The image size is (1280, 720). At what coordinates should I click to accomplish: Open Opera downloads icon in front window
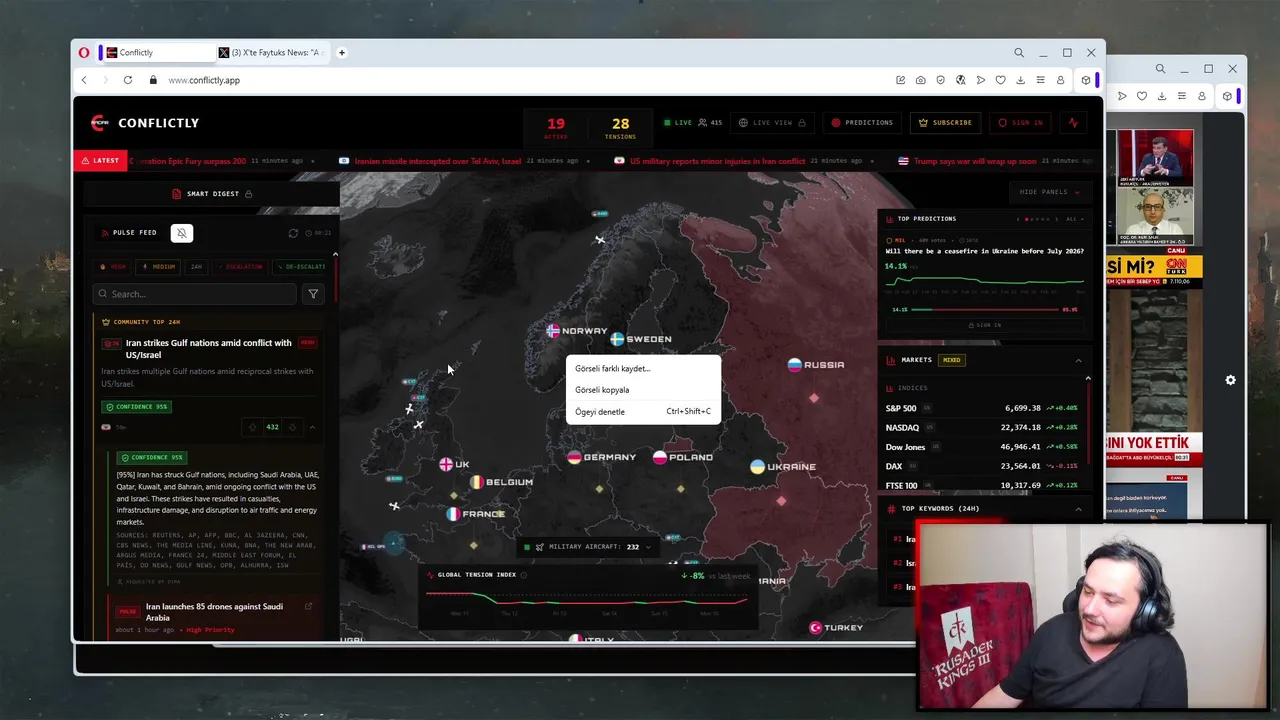pos(1020,80)
